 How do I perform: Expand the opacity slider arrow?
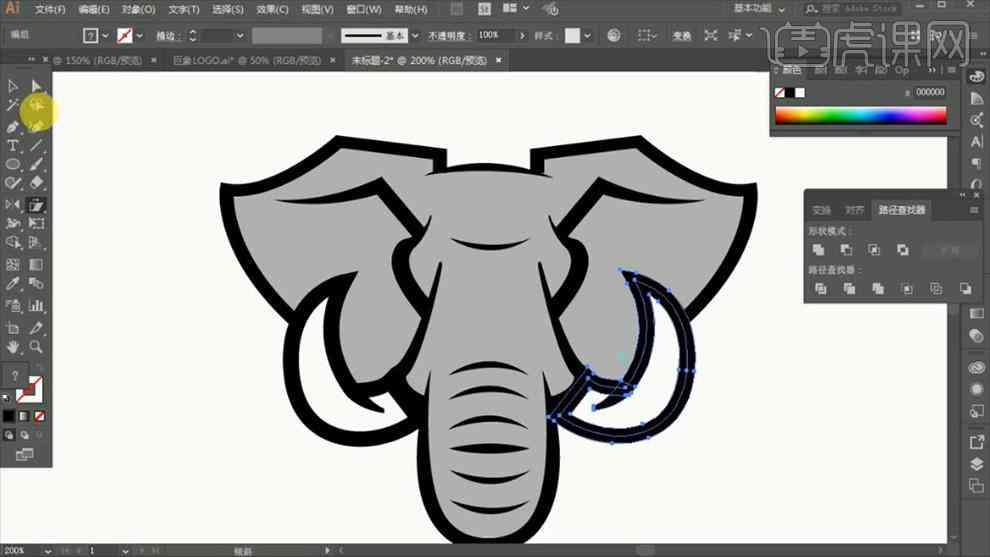[x=522, y=36]
